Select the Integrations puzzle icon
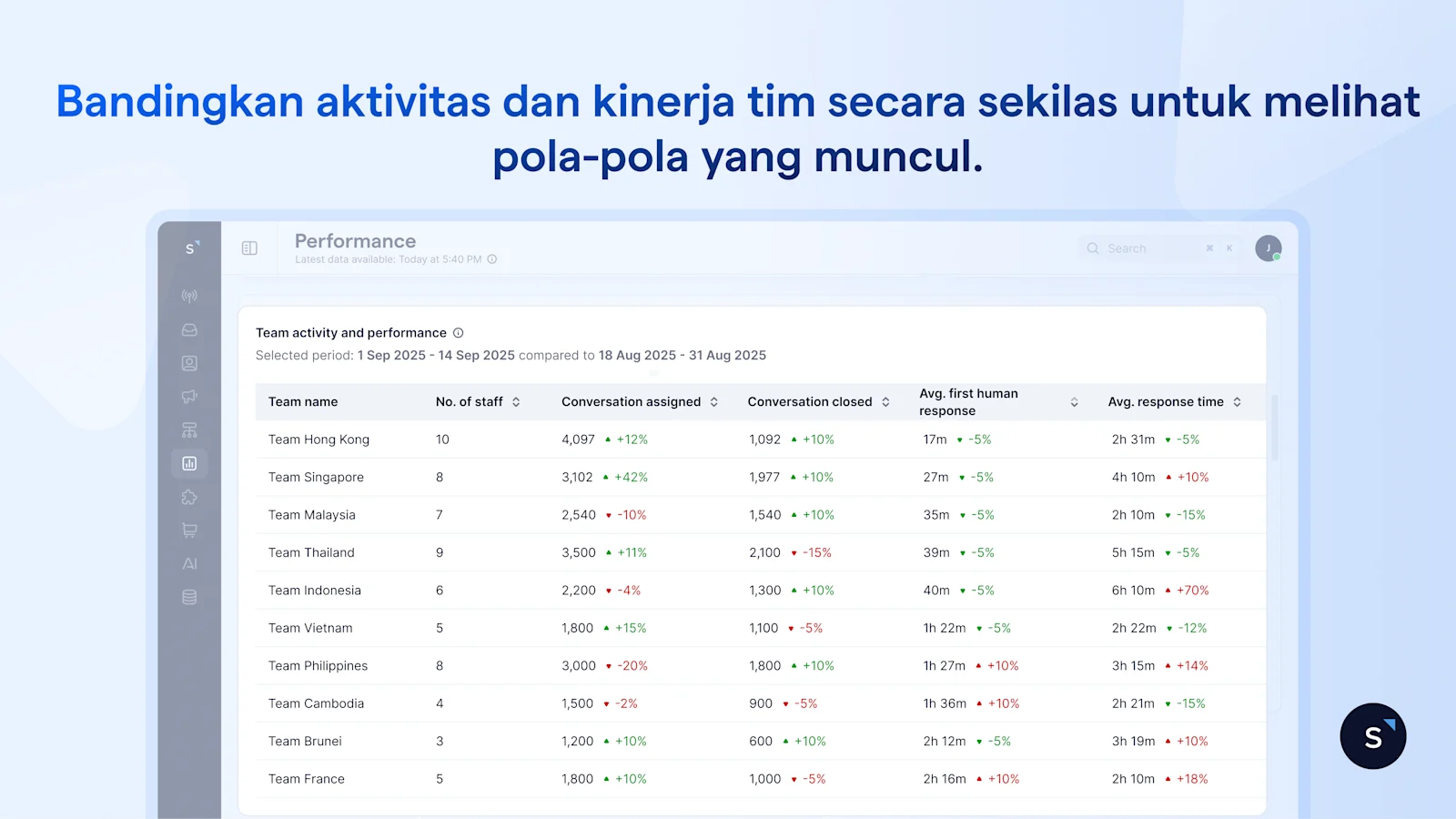 pyautogui.click(x=189, y=497)
